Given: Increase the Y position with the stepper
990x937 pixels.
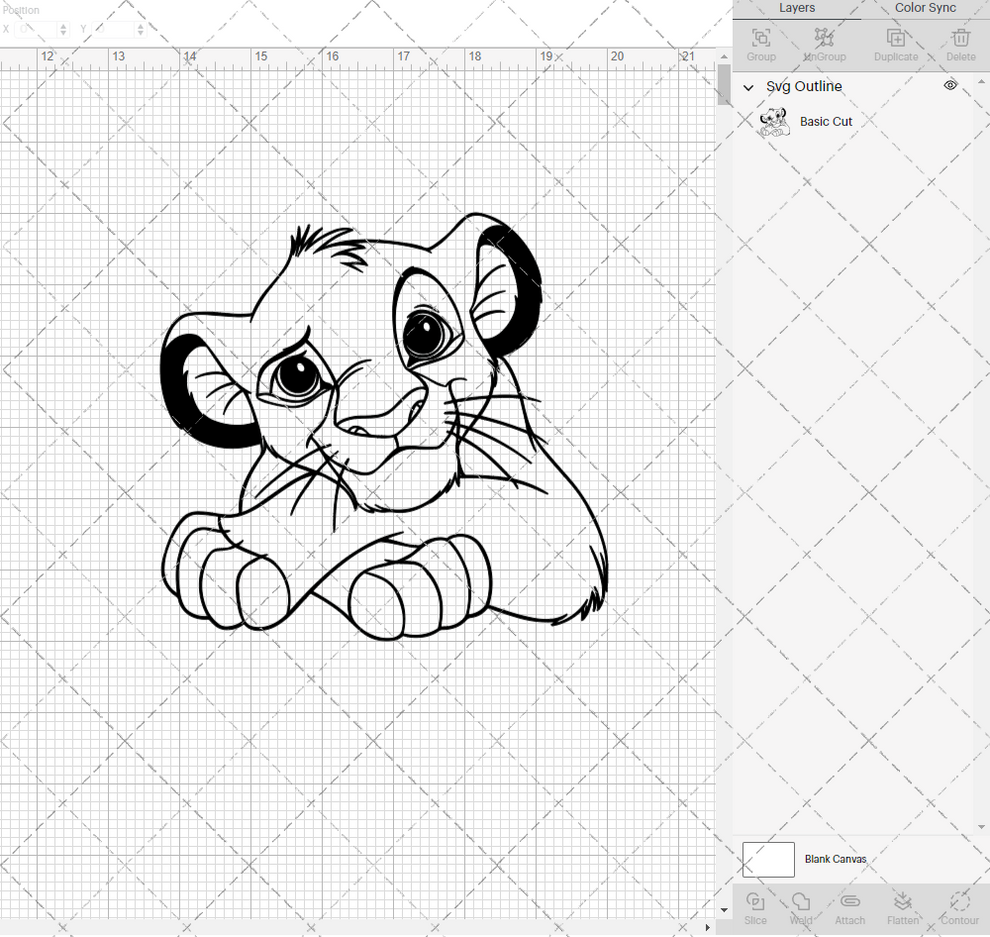Looking at the screenshot, I should (x=140, y=25).
